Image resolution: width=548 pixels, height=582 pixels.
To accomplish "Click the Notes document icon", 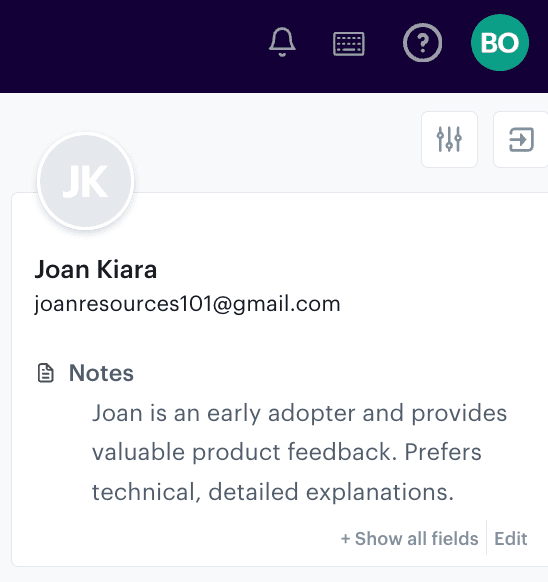I will (x=46, y=373).
